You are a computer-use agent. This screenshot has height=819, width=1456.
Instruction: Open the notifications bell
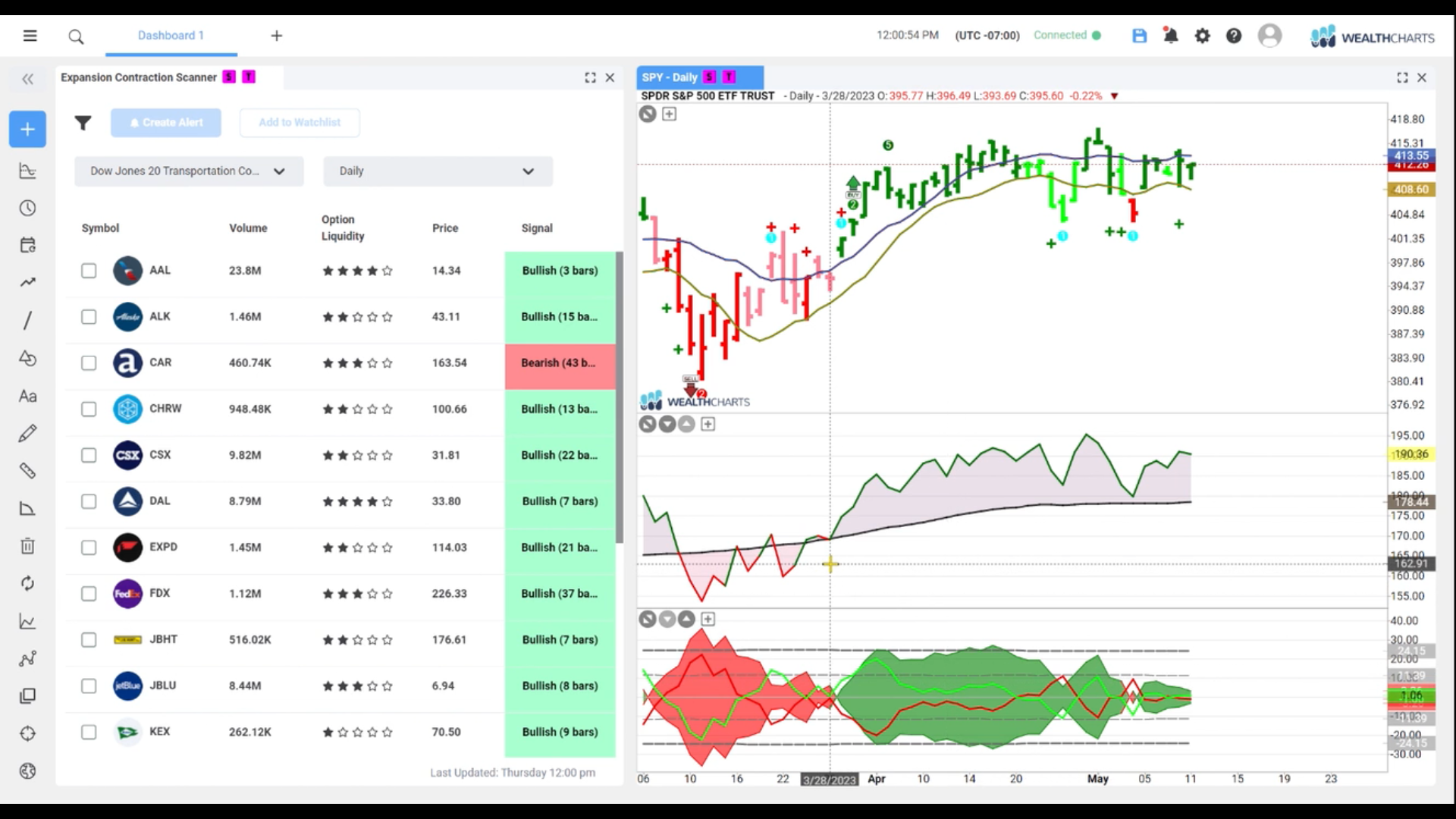(x=1171, y=36)
